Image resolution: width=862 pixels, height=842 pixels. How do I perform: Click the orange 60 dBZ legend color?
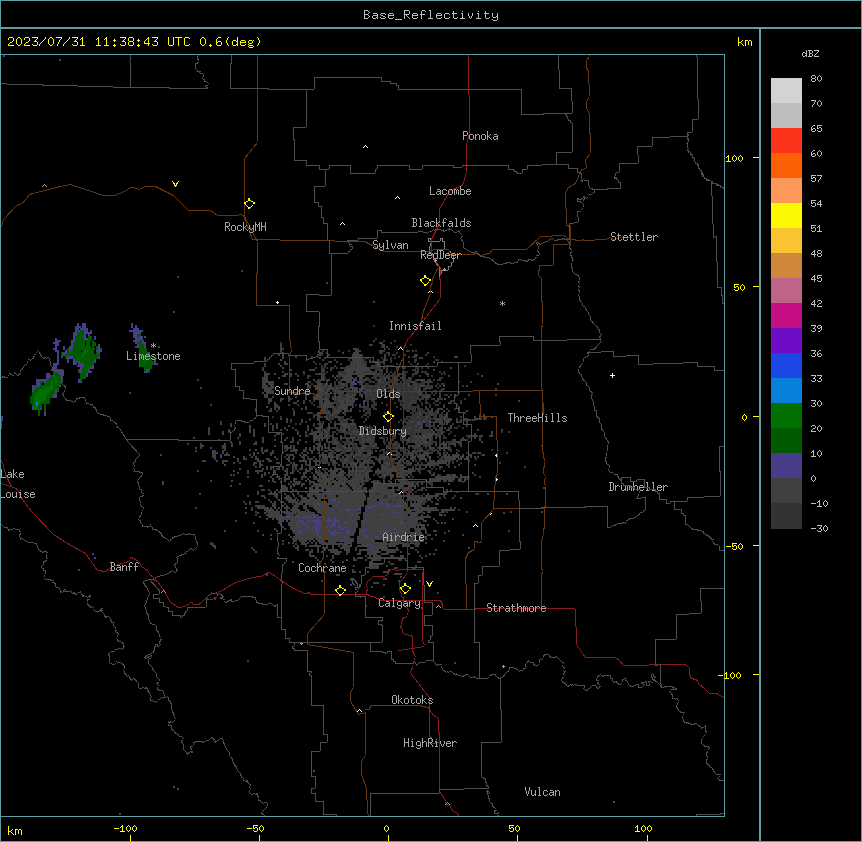coord(786,165)
